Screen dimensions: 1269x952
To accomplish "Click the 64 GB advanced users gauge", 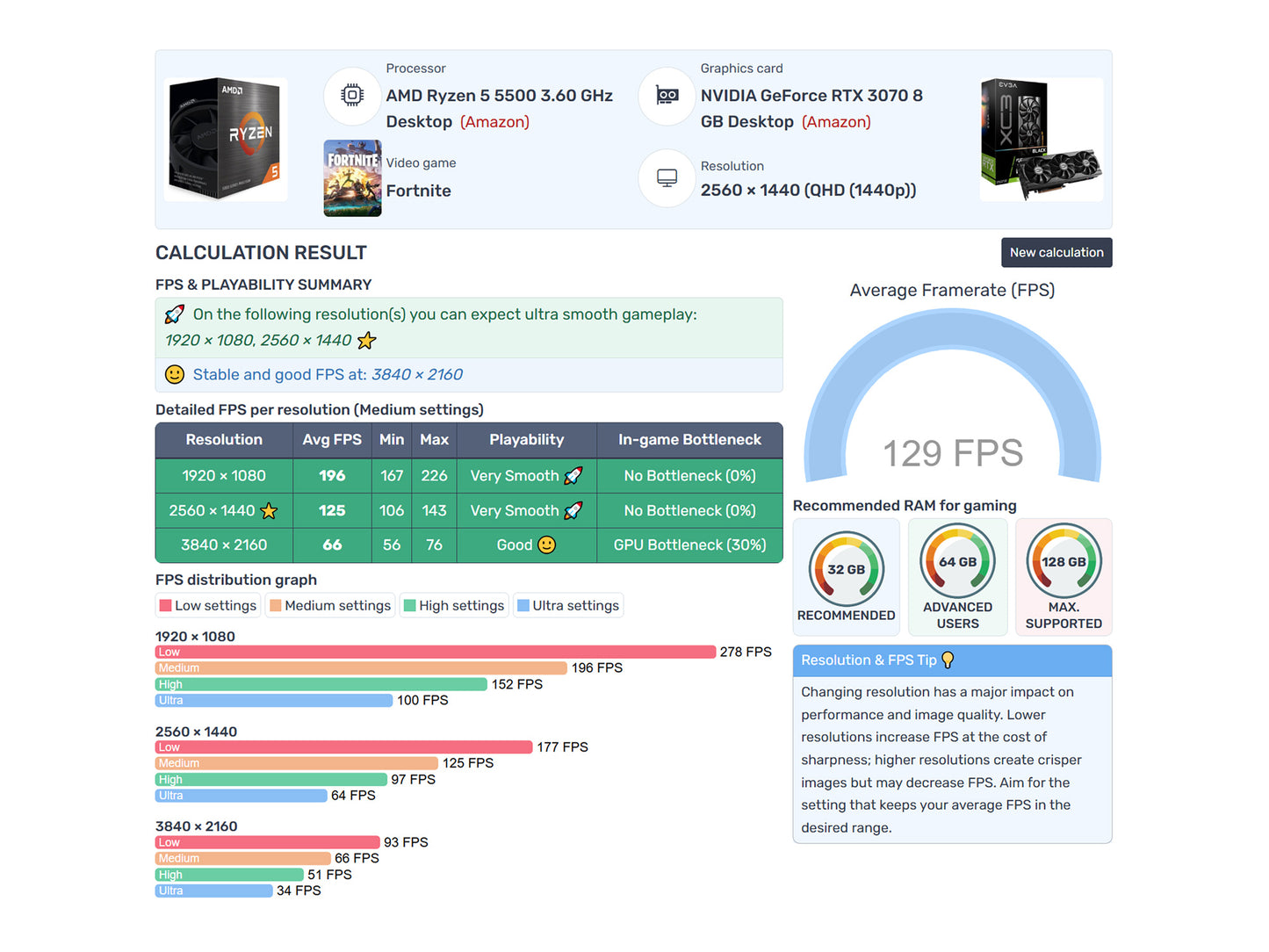I will click(957, 562).
